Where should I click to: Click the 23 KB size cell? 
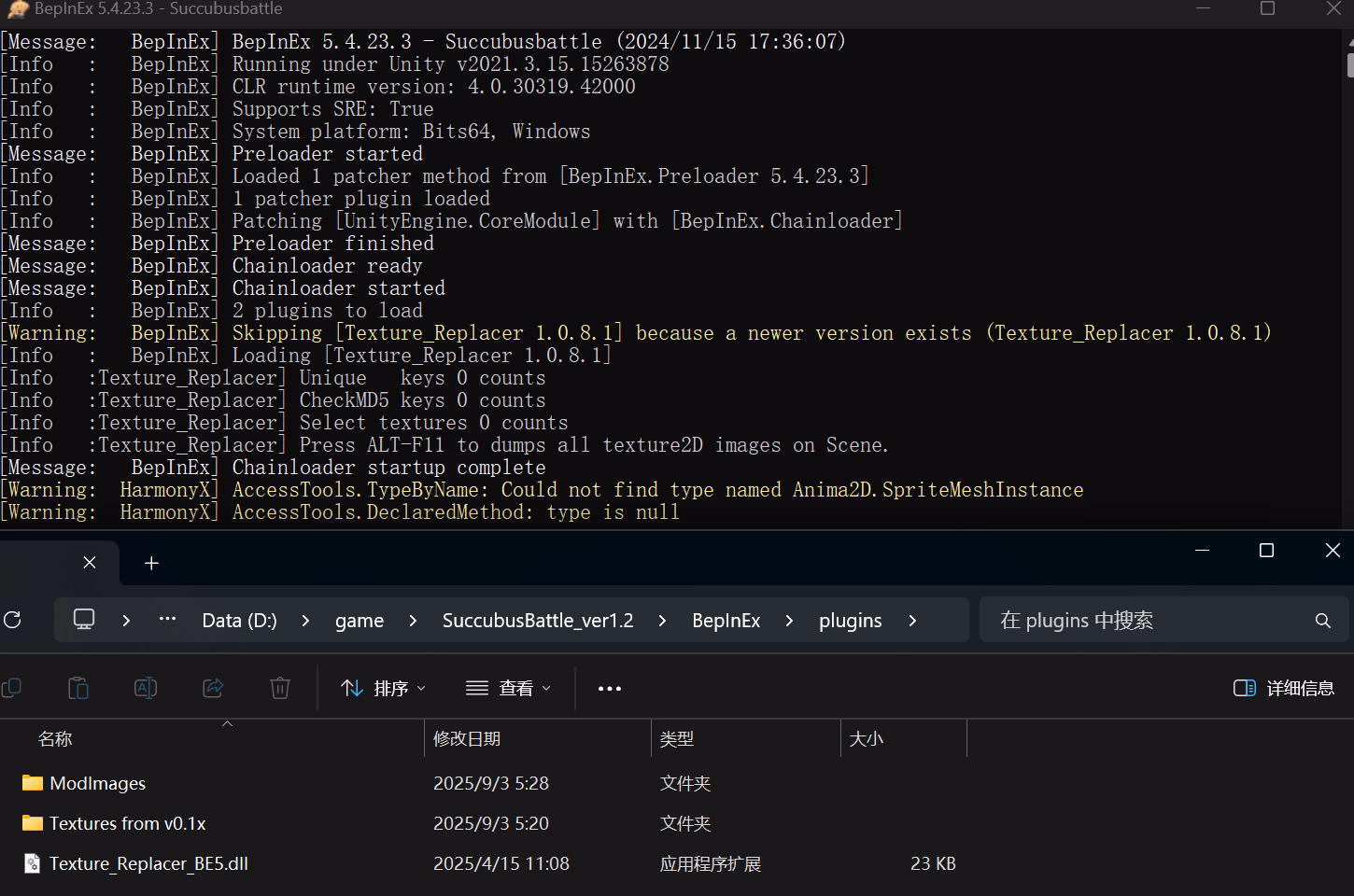click(x=933, y=863)
